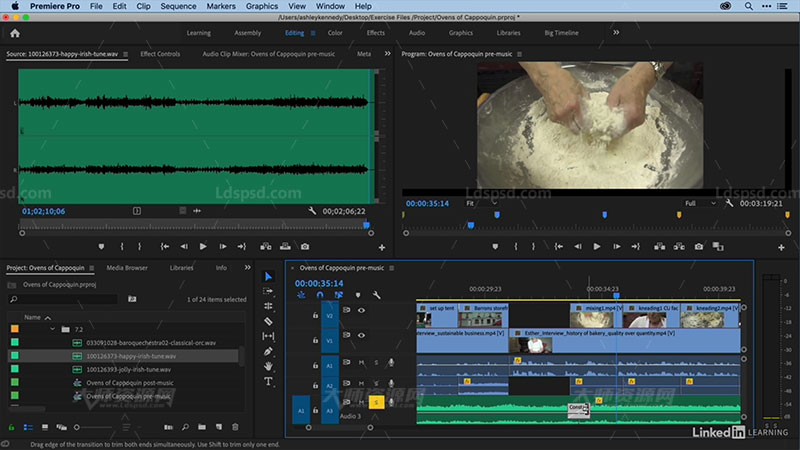
Task: Switch Project panel to List View
Action: [28, 427]
